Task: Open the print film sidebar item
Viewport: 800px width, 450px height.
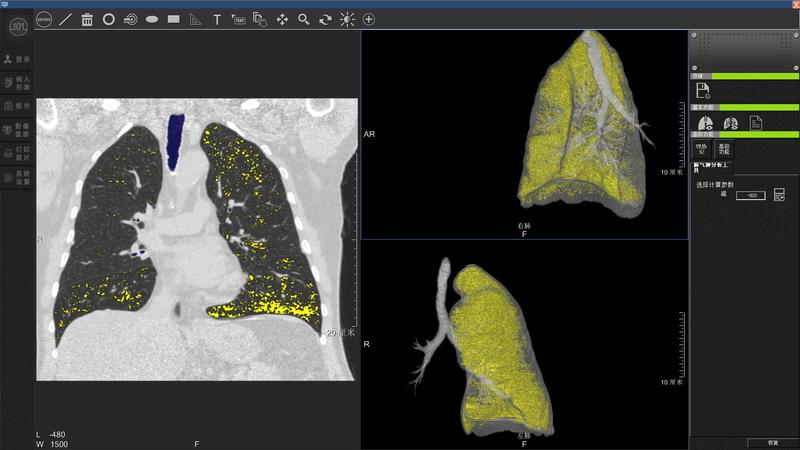Action: pos(17,153)
